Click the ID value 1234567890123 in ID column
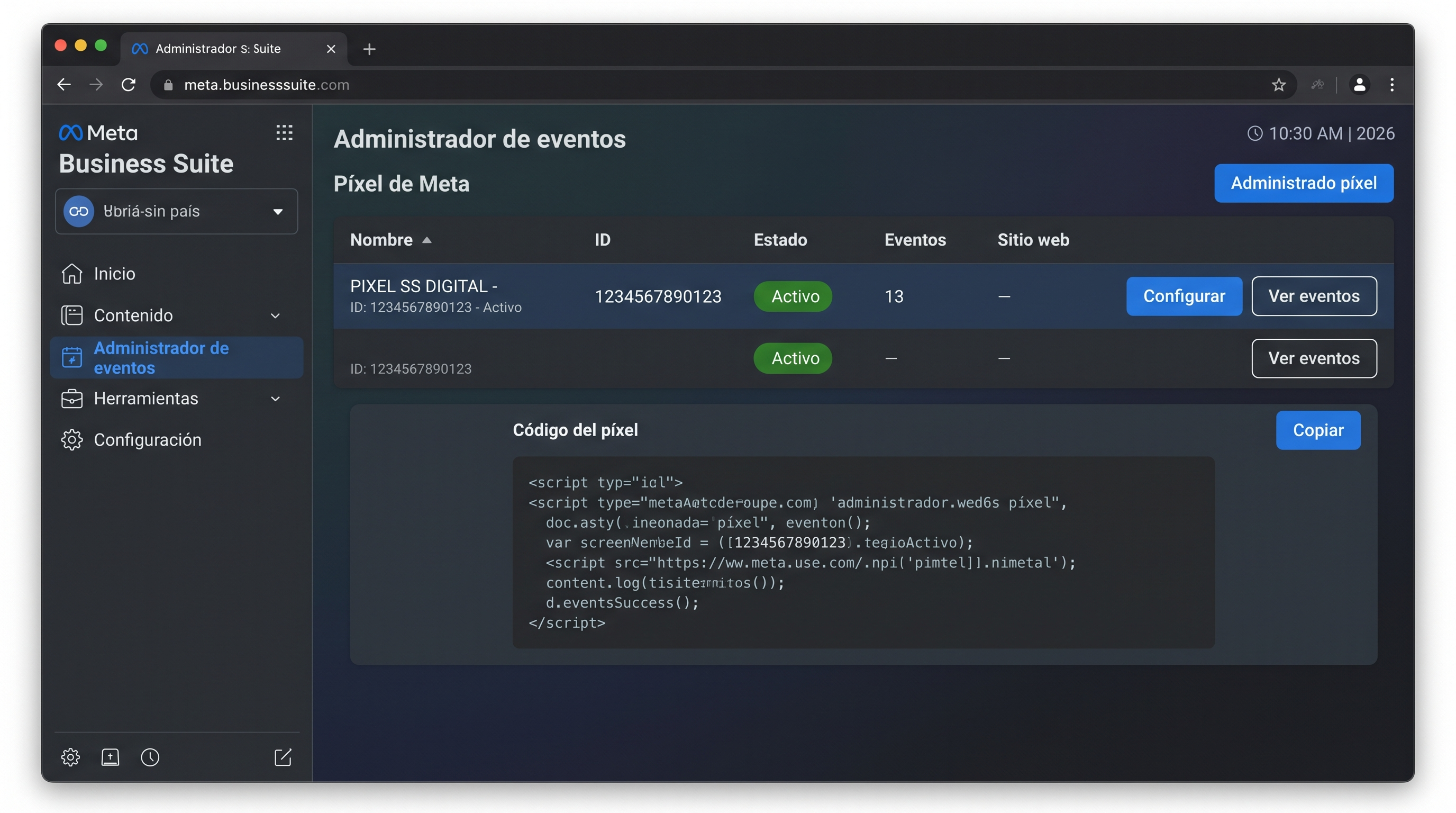1456x813 pixels. point(658,296)
